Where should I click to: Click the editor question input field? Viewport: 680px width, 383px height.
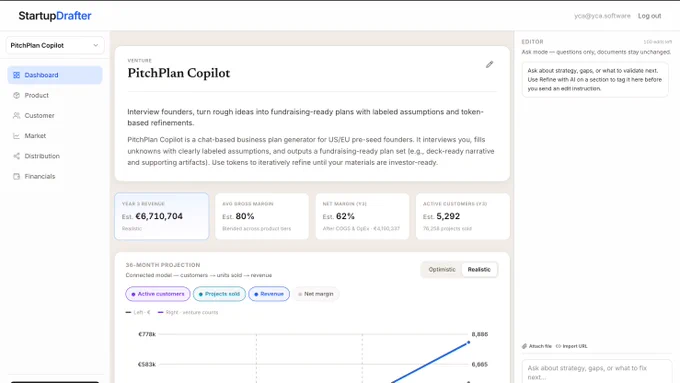point(597,372)
